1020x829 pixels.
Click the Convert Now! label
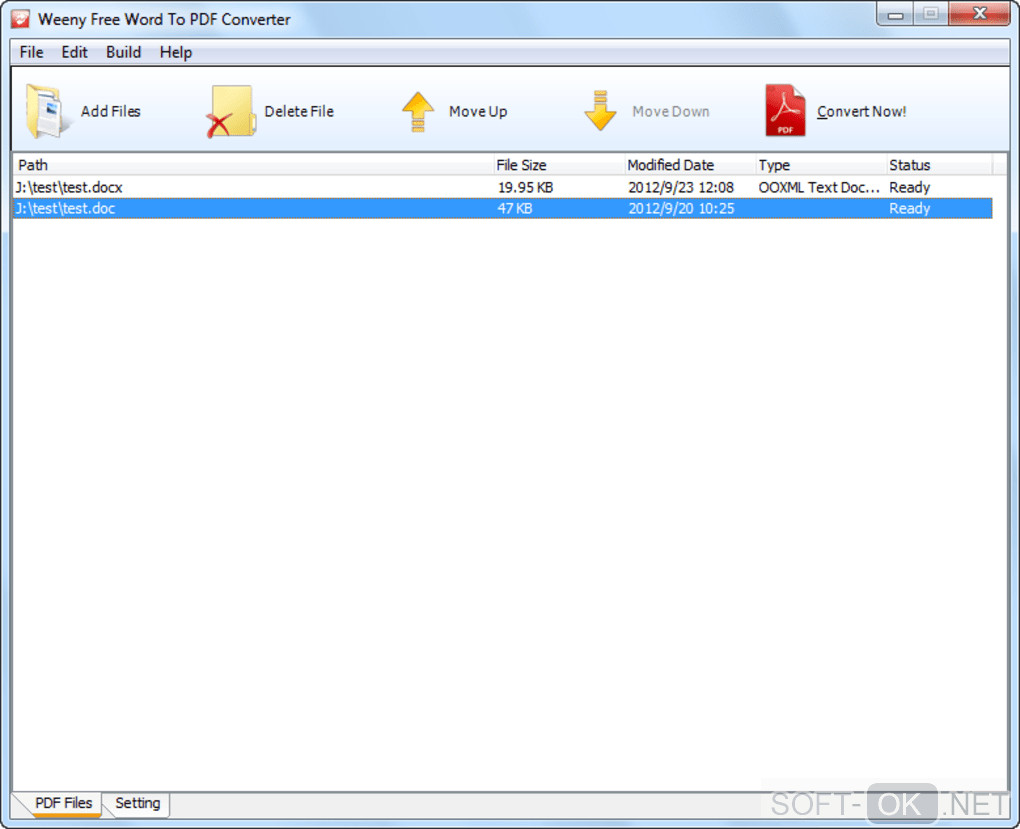click(861, 111)
